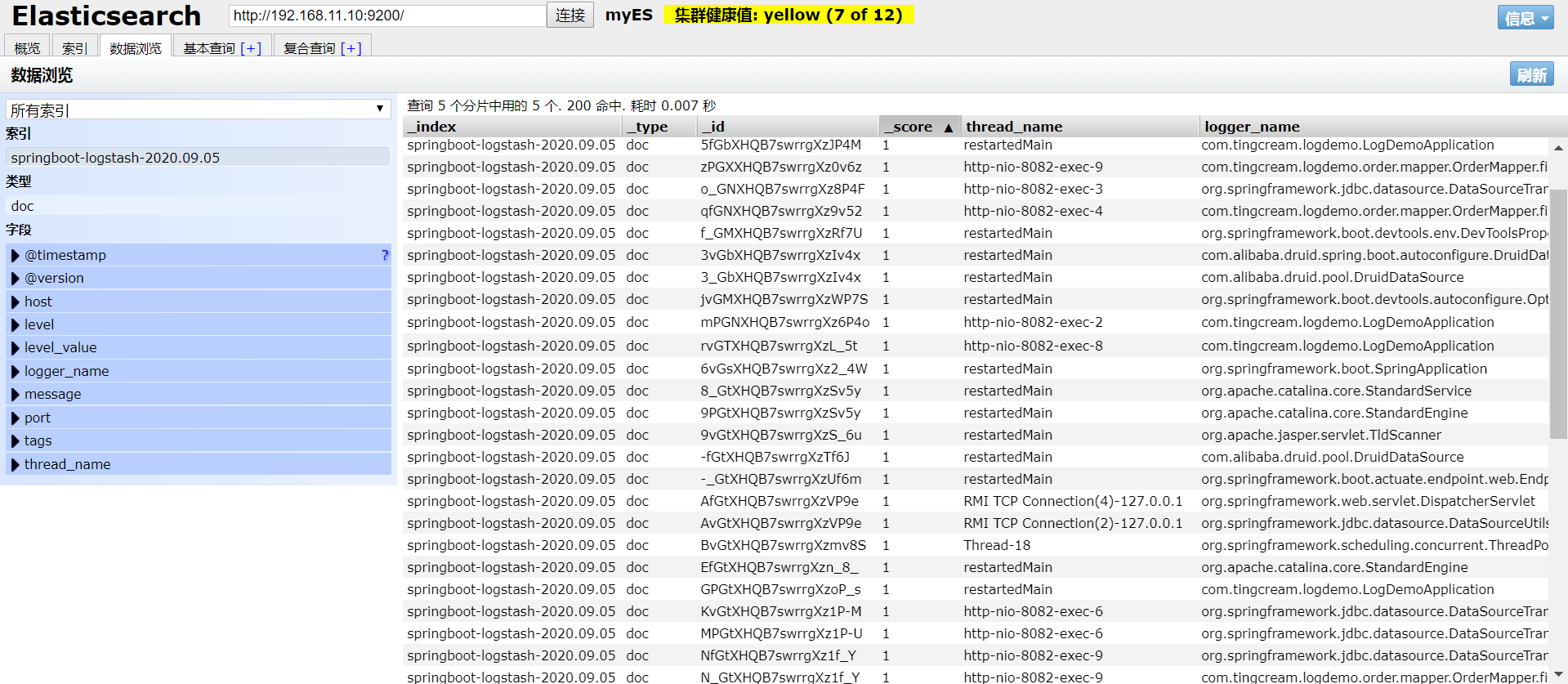Click the org.apache.catalina.core.StandardService logger cell
The height and width of the screenshot is (684, 1568).
tap(1336, 391)
